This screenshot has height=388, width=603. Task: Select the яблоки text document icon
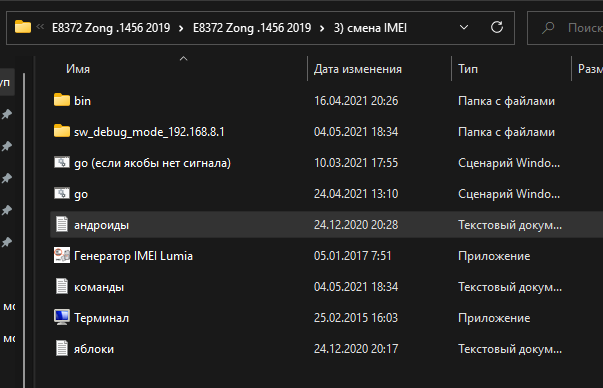pyautogui.click(x=62, y=348)
